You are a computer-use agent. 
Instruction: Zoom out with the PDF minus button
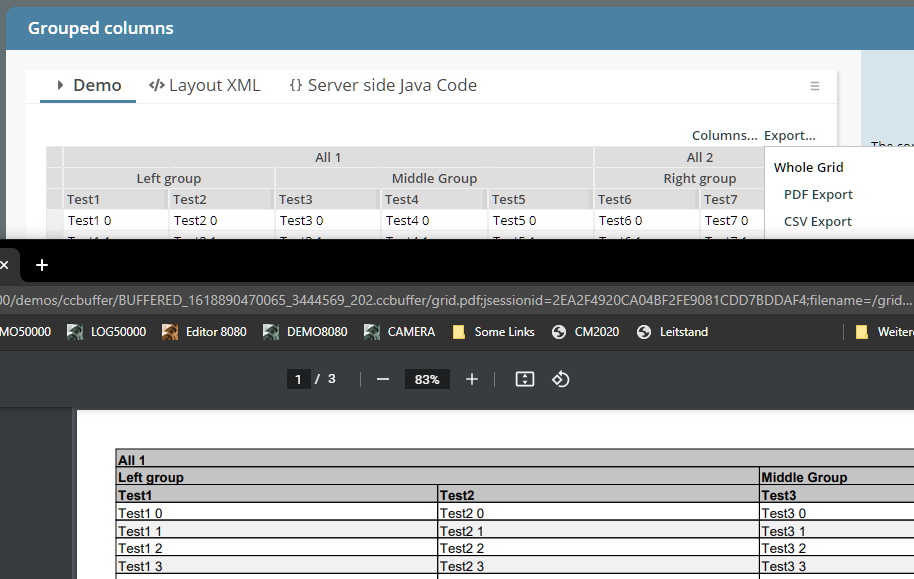coord(382,379)
